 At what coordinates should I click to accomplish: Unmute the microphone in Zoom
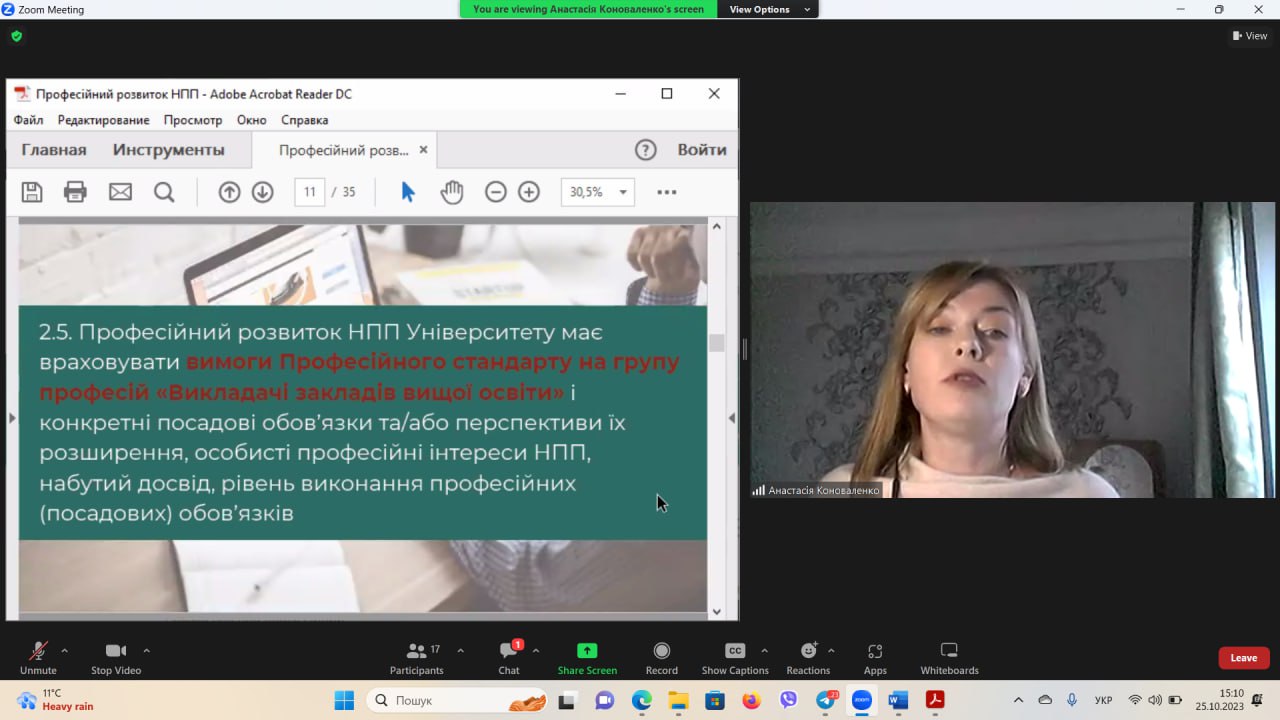(38, 658)
